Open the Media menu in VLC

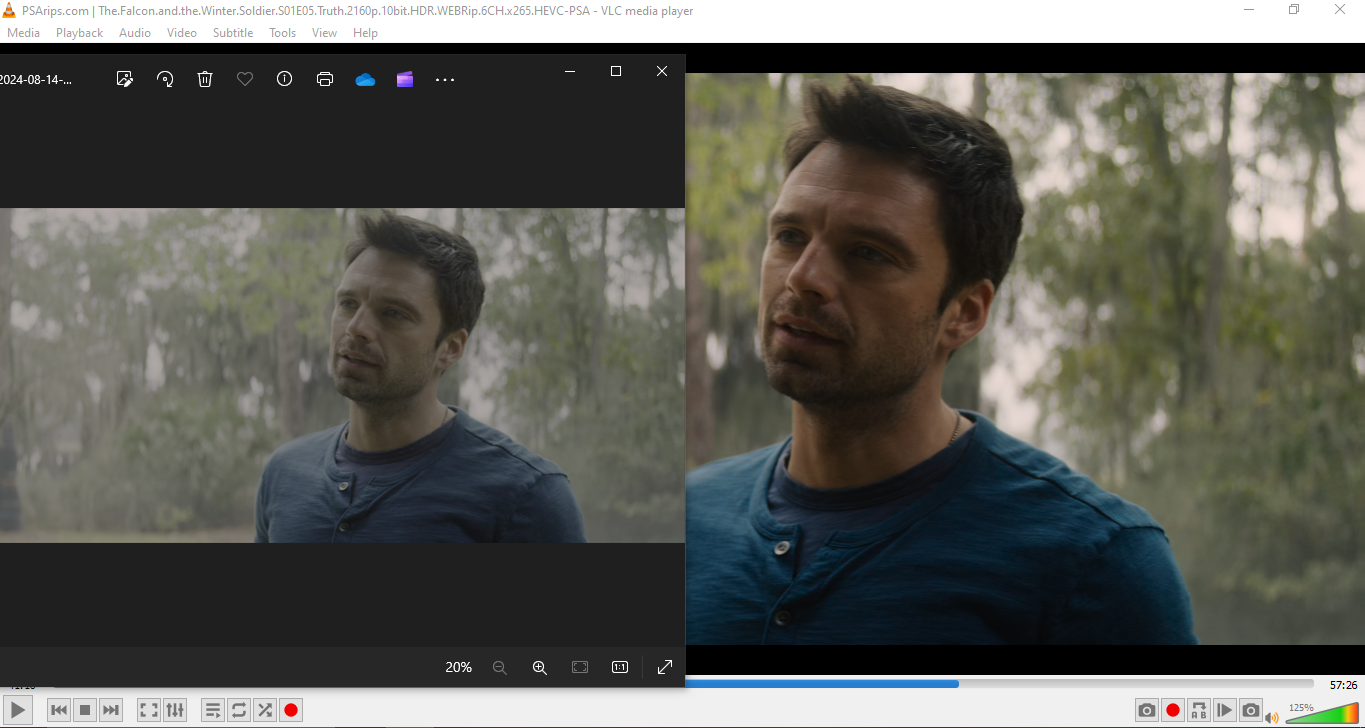(x=23, y=32)
